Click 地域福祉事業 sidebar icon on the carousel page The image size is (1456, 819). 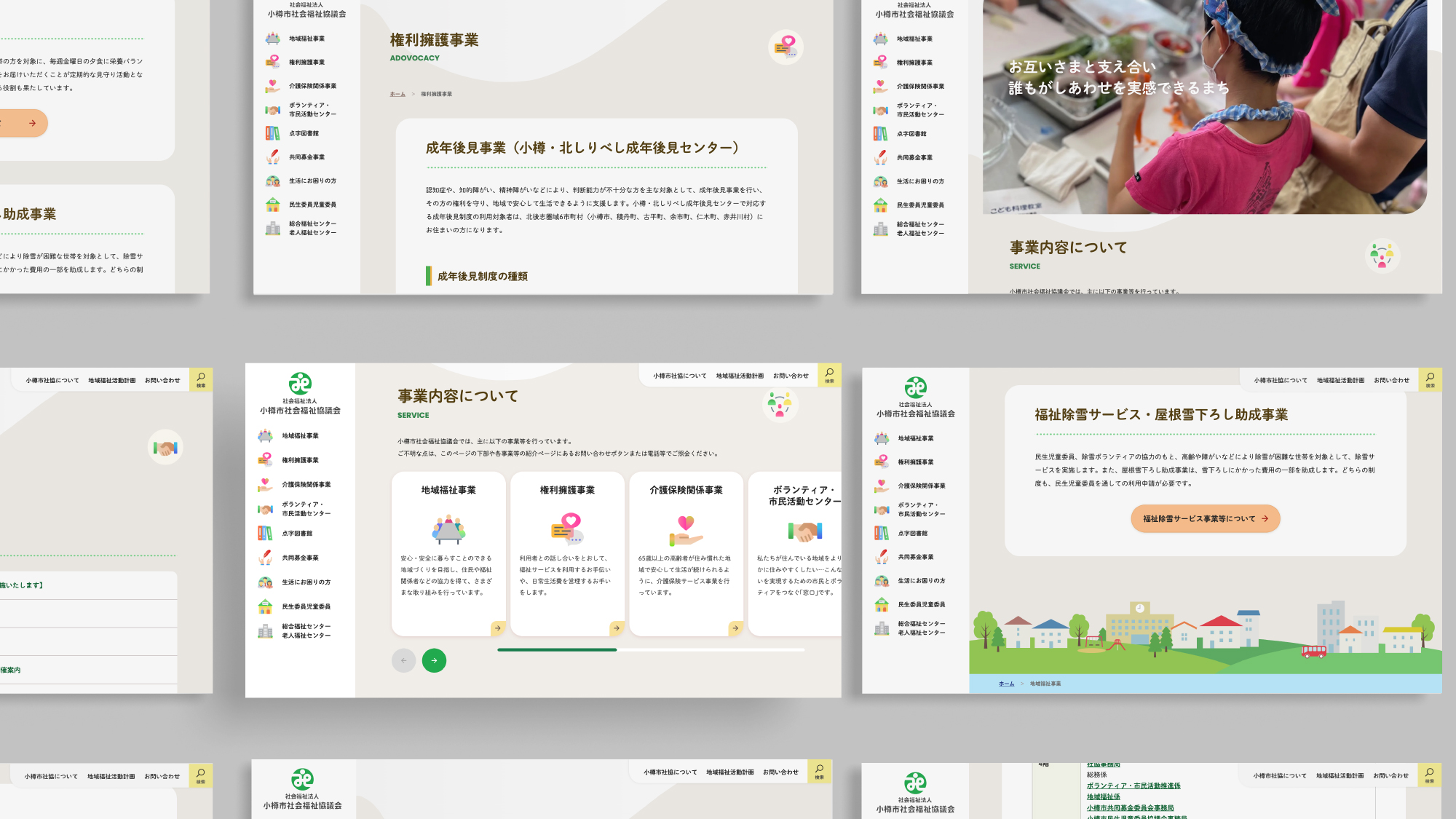tap(265, 436)
